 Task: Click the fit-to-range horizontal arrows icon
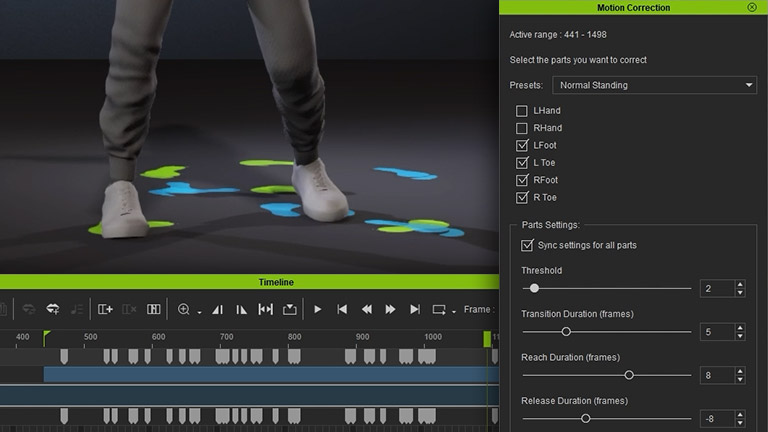(265, 310)
